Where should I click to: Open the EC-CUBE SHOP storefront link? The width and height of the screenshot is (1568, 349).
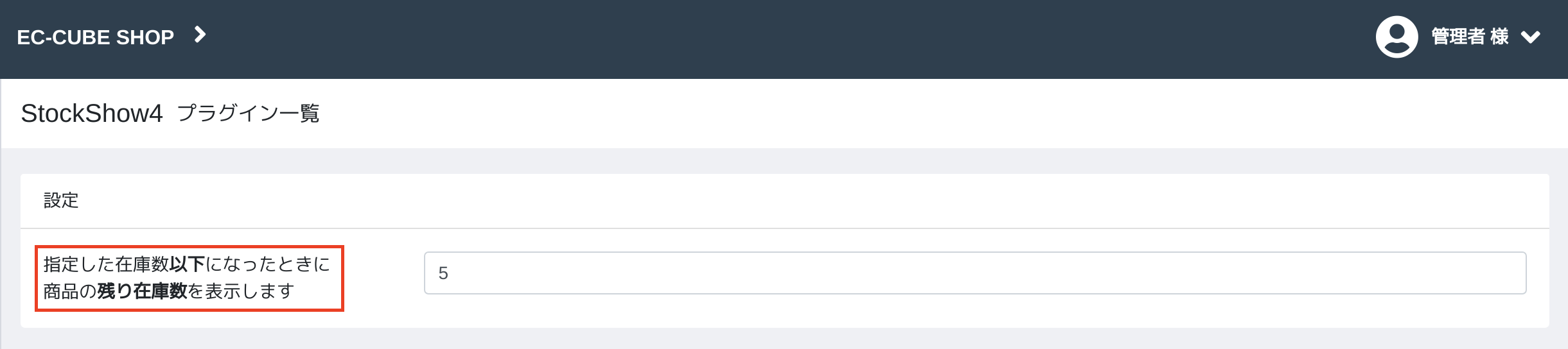click(x=95, y=37)
